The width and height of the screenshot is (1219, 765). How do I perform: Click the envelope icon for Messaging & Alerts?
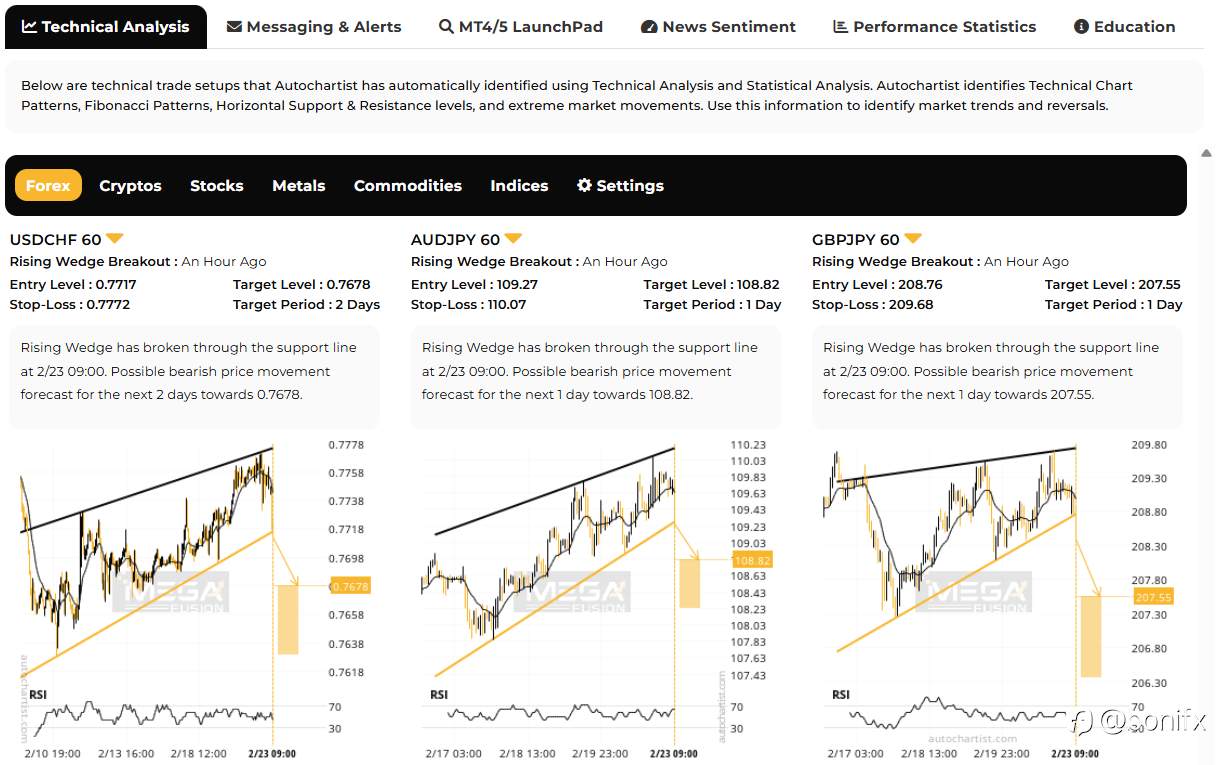click(234, 27)
